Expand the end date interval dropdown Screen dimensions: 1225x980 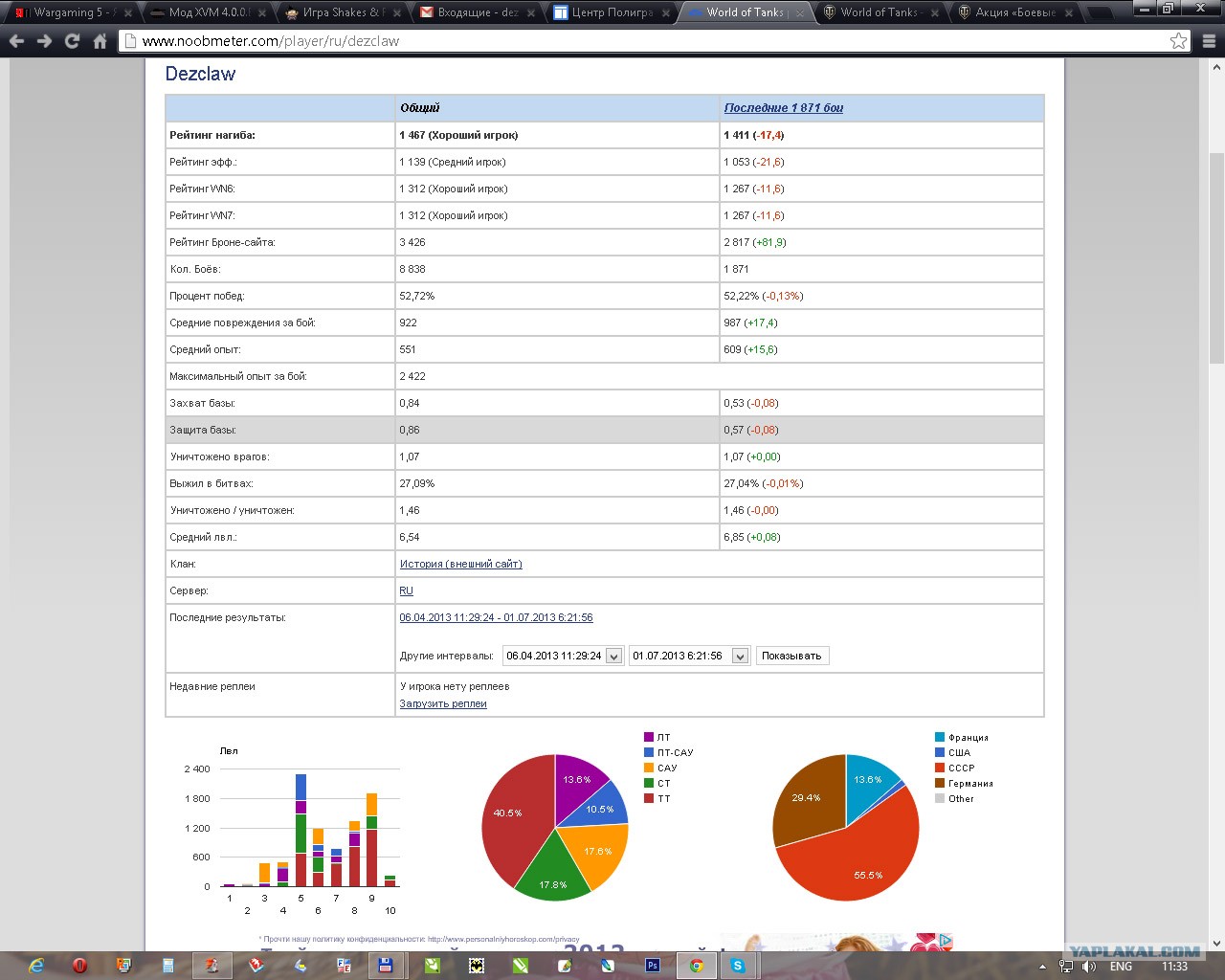coord(740,656)
